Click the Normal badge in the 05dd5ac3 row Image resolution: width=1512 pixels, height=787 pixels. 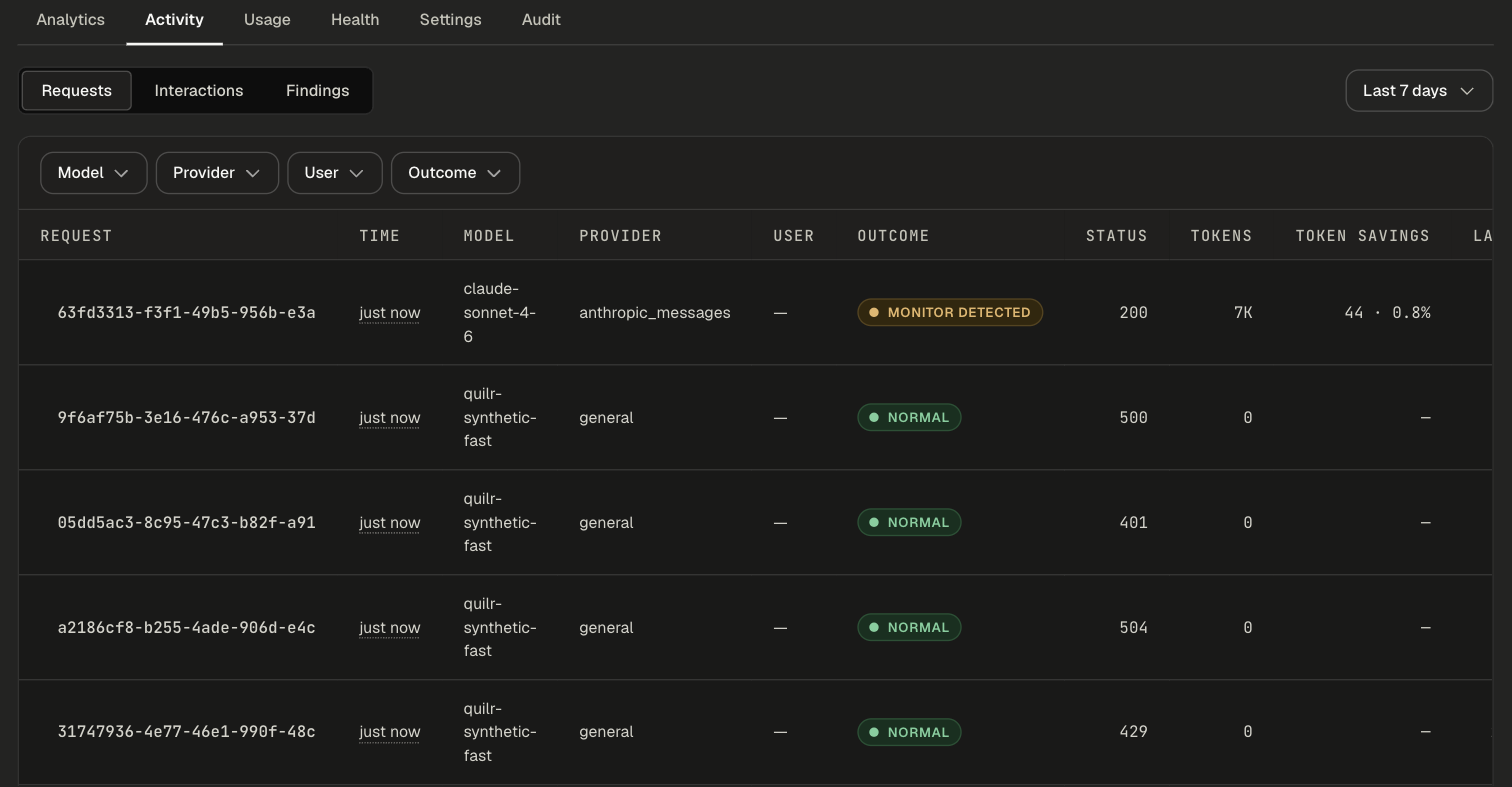coord(909,523)
